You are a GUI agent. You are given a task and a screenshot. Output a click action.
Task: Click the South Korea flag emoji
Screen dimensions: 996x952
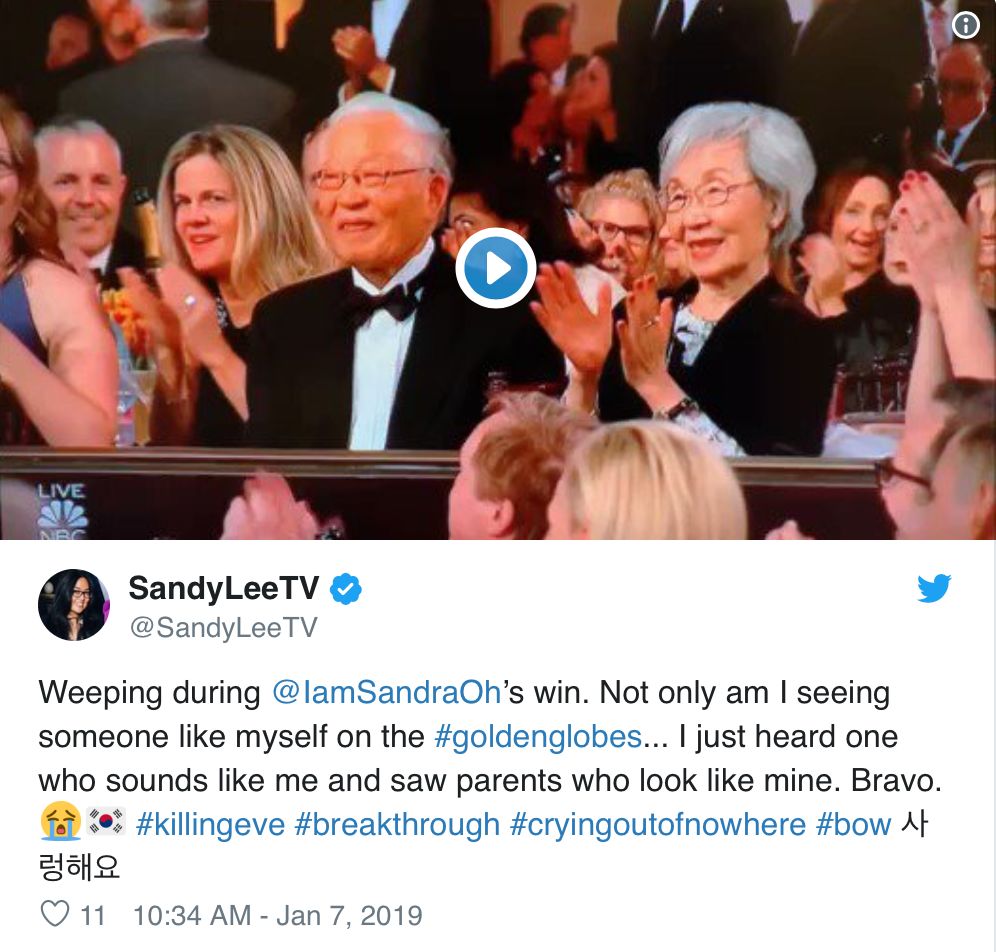105,821
